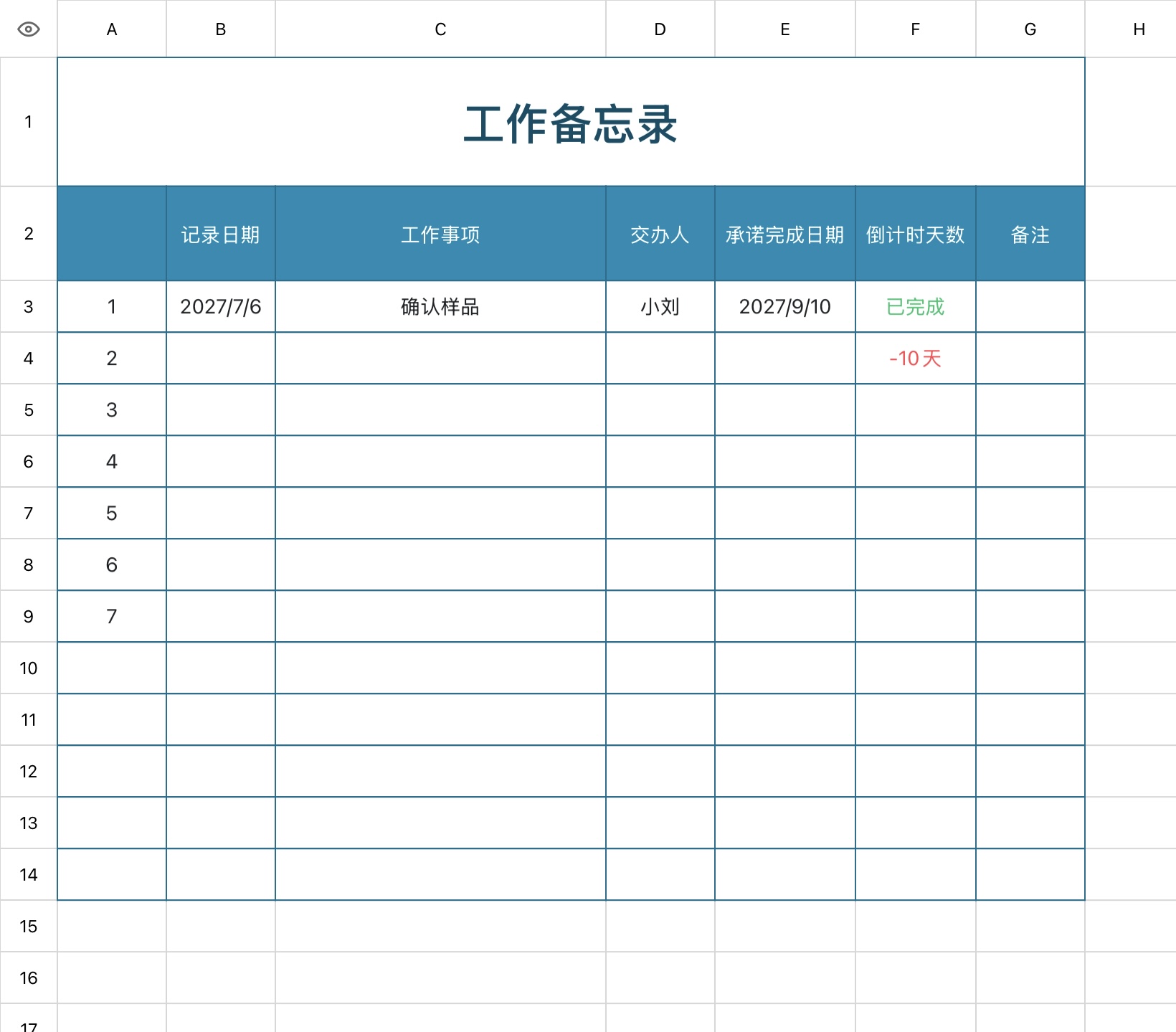This screenshot has width=1176, height=1032.
Task: Select row 3 header
Action: click(29, 306)
